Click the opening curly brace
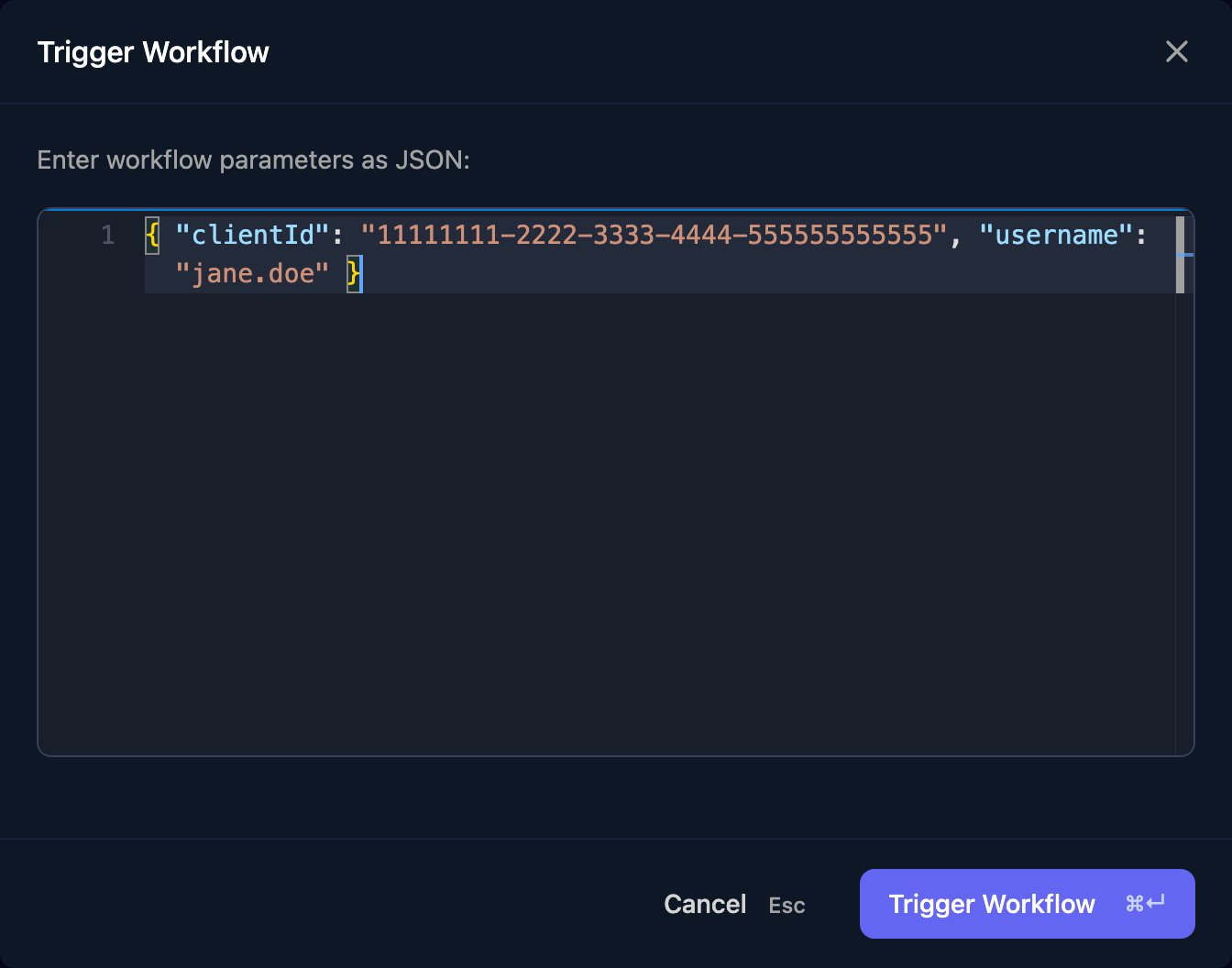The height and width of the screenshot is (968, 1232). click(152, 236)
